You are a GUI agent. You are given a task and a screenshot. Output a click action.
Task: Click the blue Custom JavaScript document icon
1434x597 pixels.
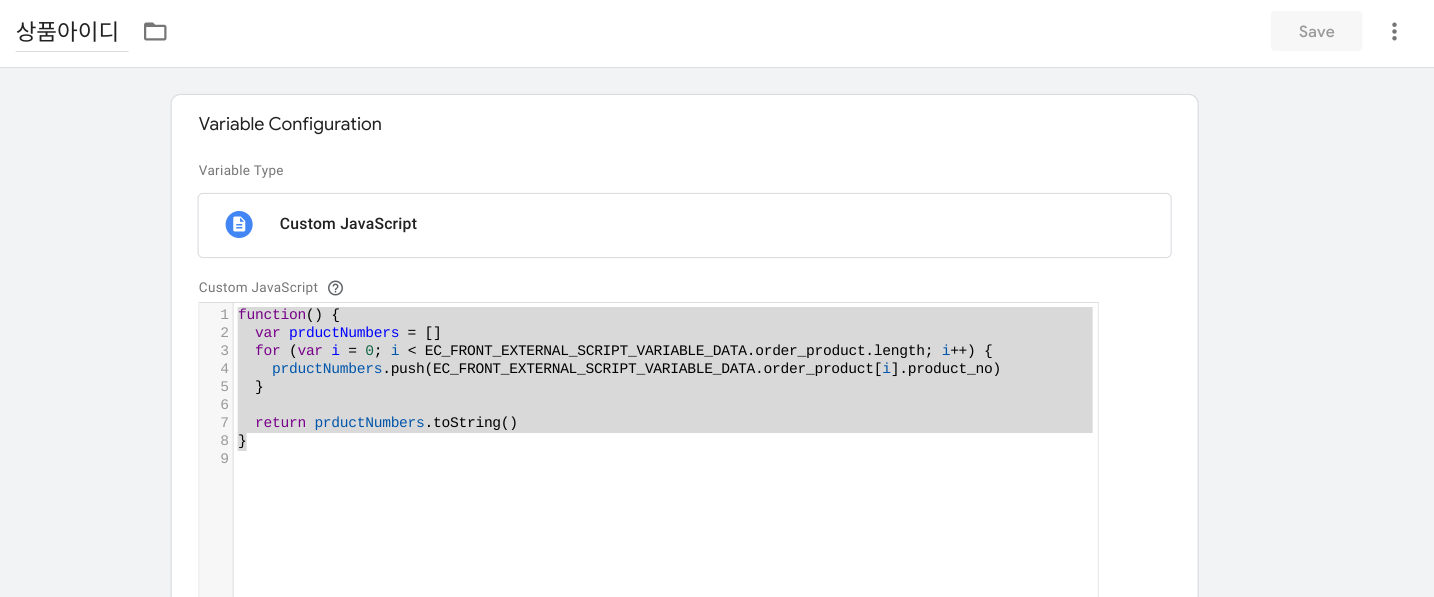pyautogui.click(x=239, y=224)
